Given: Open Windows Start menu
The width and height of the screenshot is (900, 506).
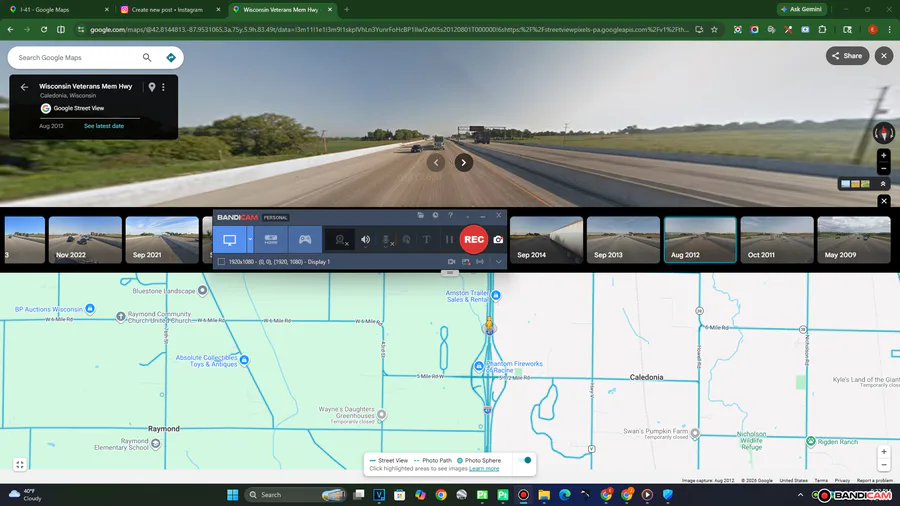Looking at the screenshot, I should [x=232, y=495].
